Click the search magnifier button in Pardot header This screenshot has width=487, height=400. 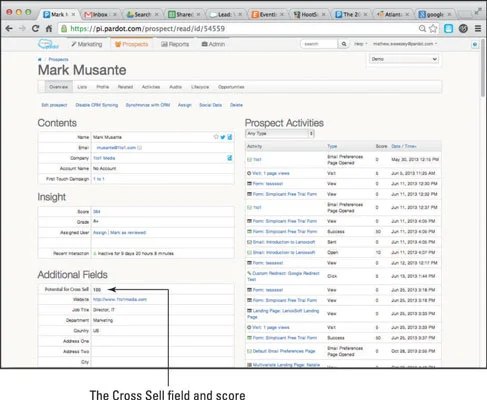(344, 44)
